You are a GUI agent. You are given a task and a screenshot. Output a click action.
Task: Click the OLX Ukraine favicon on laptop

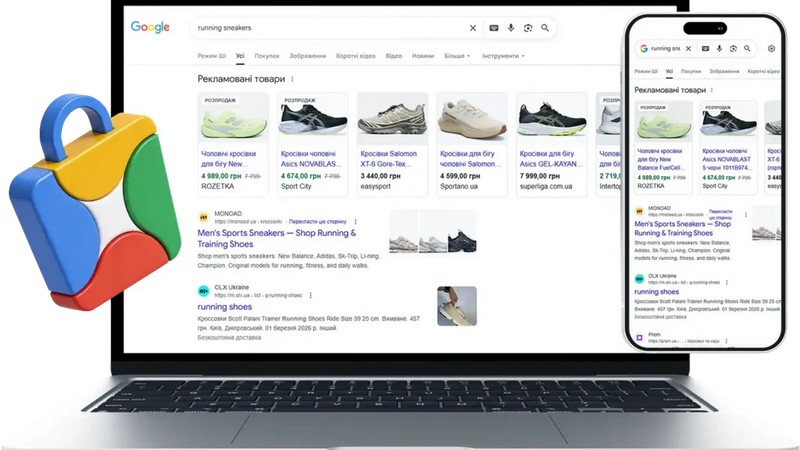click(x=203, y=291)
